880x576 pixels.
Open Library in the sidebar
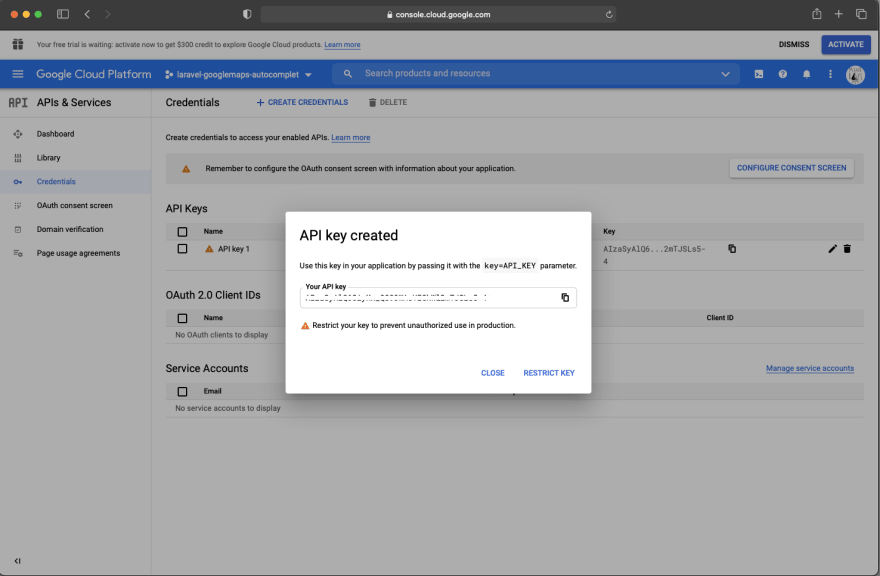point(48,158)
